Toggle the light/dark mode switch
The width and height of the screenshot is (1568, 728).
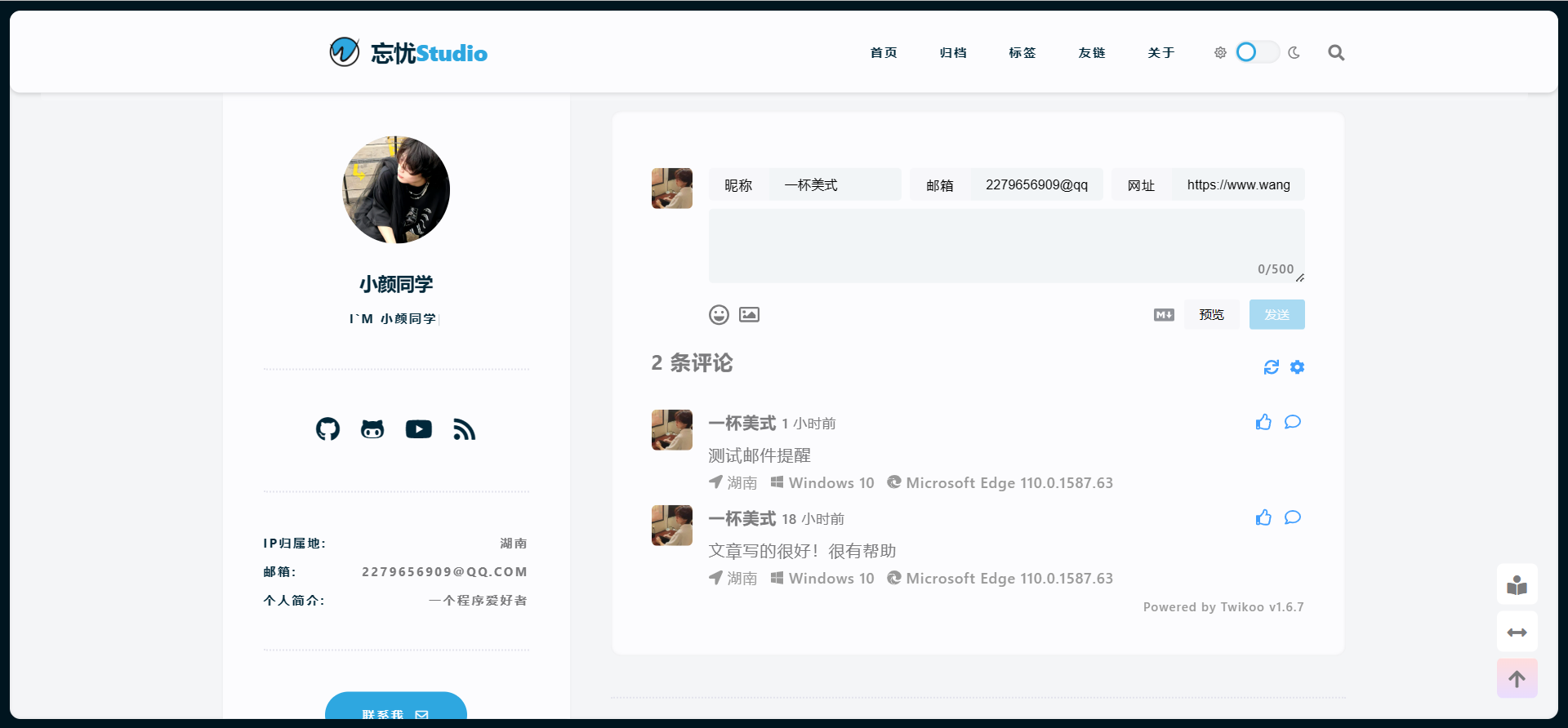tap(1257, 52)
